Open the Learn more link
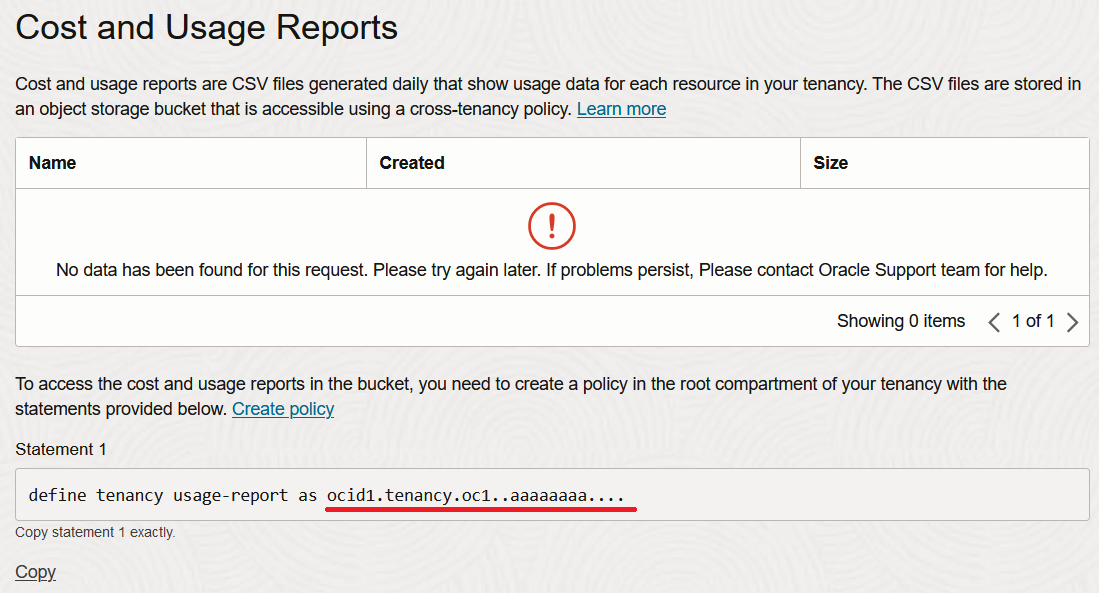The image size is (1099, 593). pyautogui.click(x=621, y=109)
